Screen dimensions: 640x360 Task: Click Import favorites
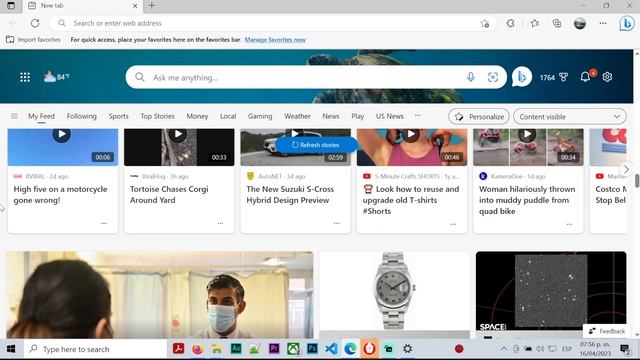tap(33, 40)
